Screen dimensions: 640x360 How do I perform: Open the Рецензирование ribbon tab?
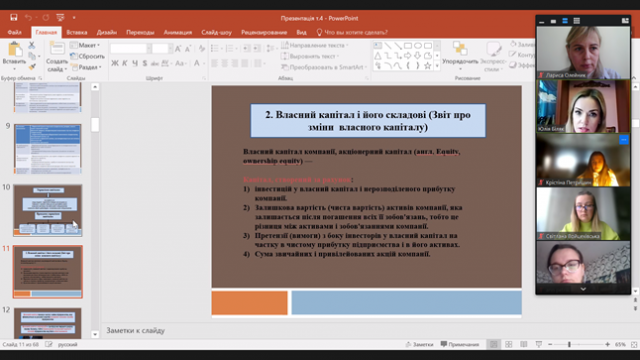point(264,32)
